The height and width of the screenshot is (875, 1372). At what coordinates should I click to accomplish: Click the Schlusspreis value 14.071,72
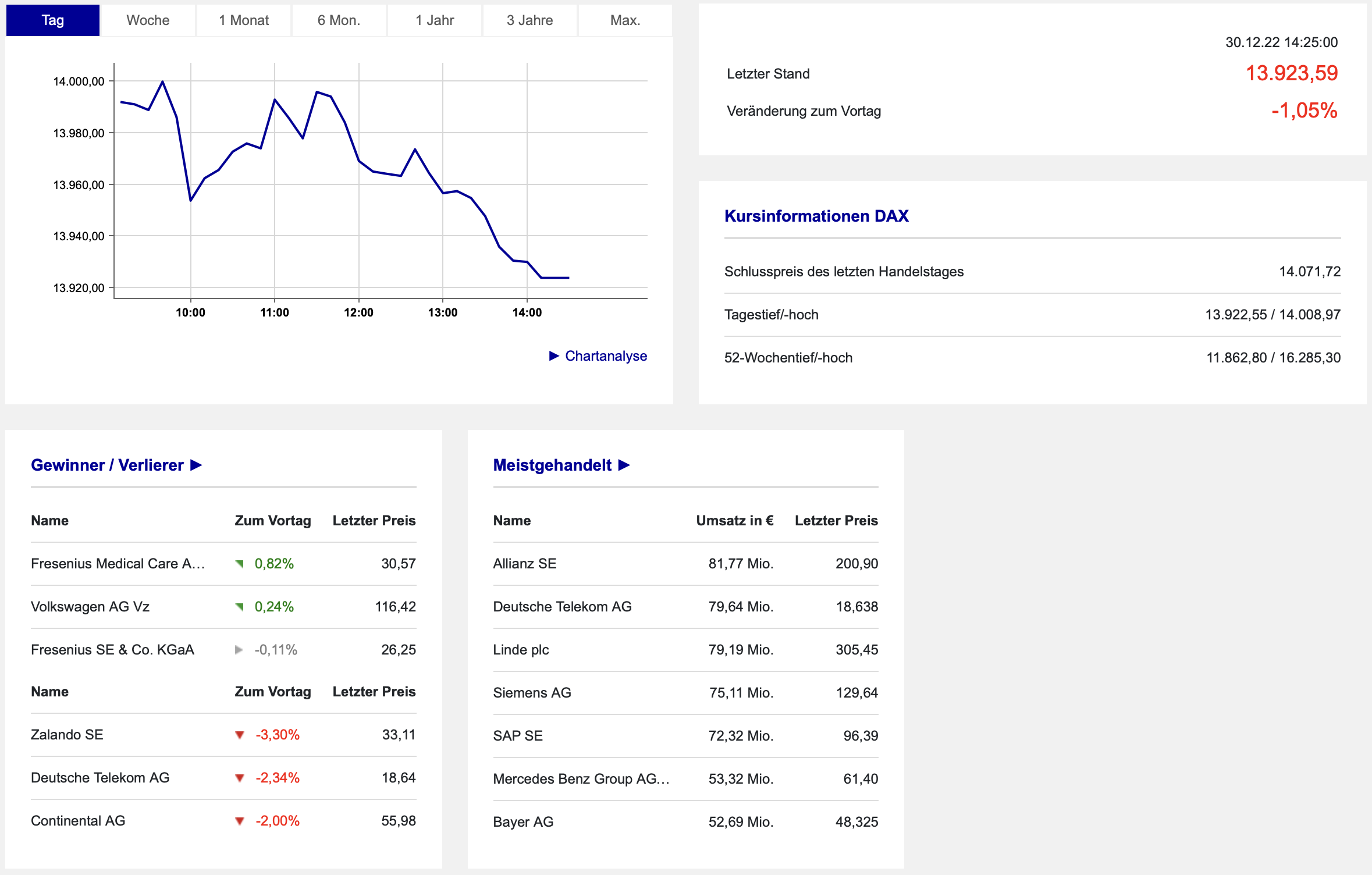pos(1310,272)
